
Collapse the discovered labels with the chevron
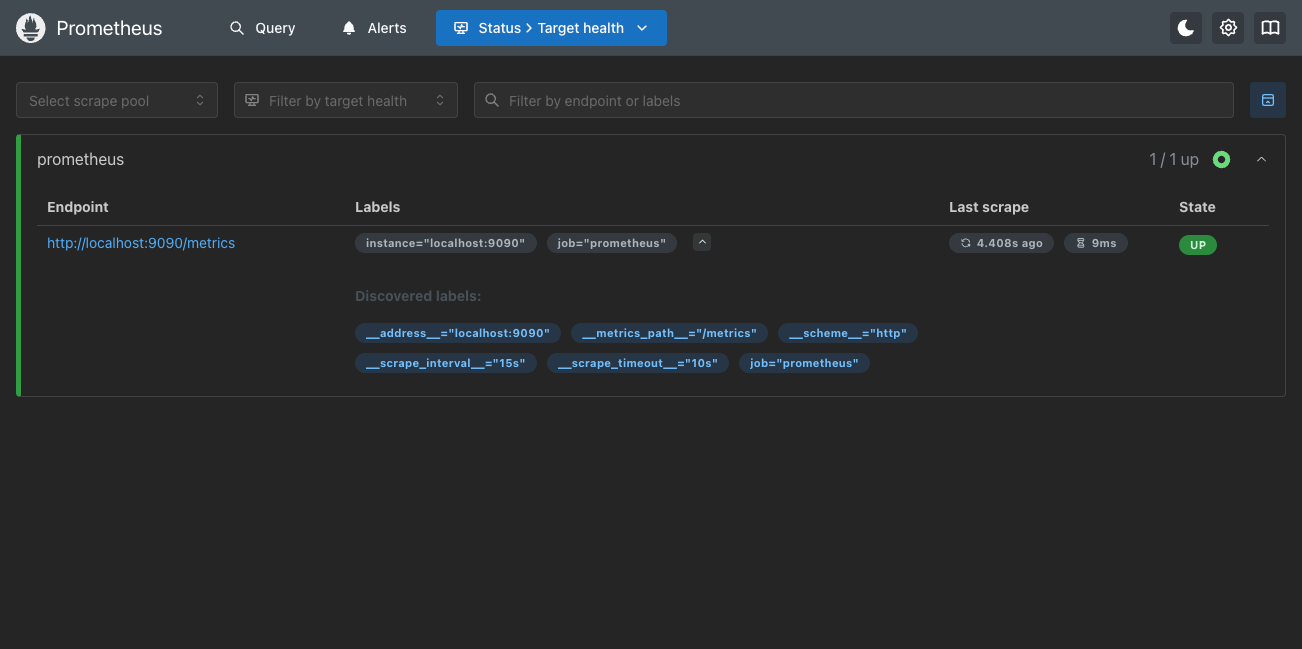pyautogui.click(x=701, y=242)
